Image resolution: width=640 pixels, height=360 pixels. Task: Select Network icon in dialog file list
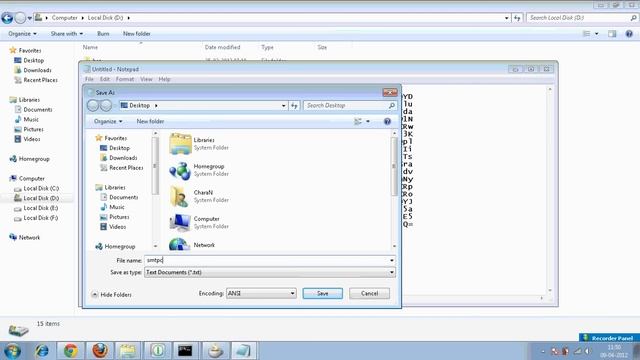click(x=180, y=244)
